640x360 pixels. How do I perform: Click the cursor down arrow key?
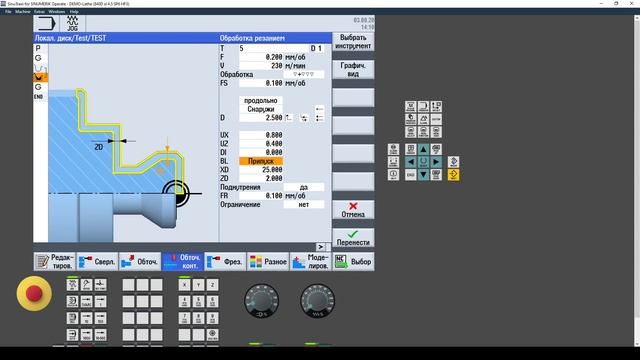[423, 175]
